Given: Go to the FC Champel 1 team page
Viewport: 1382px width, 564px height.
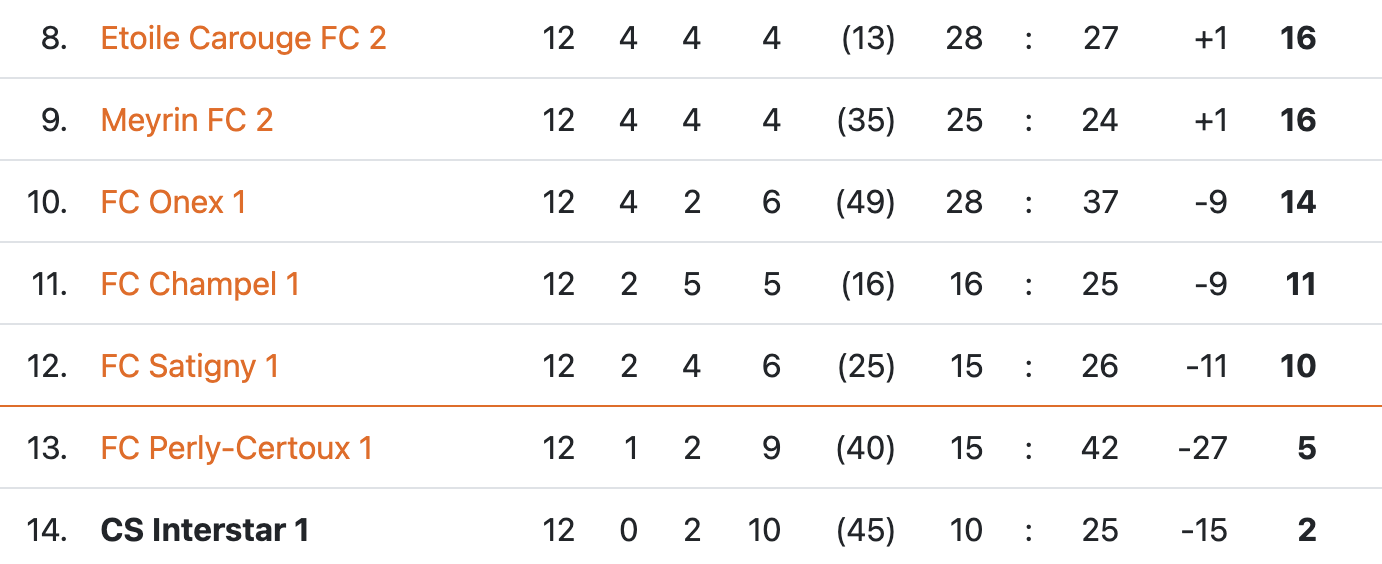Looking at the screenshot, I should point(200,285).
